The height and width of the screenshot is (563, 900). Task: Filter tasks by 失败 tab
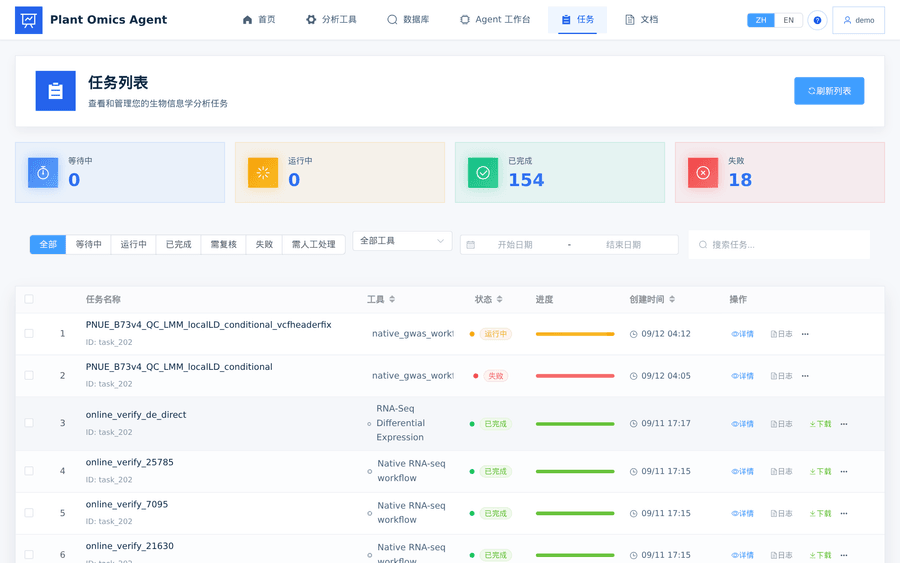264,244
